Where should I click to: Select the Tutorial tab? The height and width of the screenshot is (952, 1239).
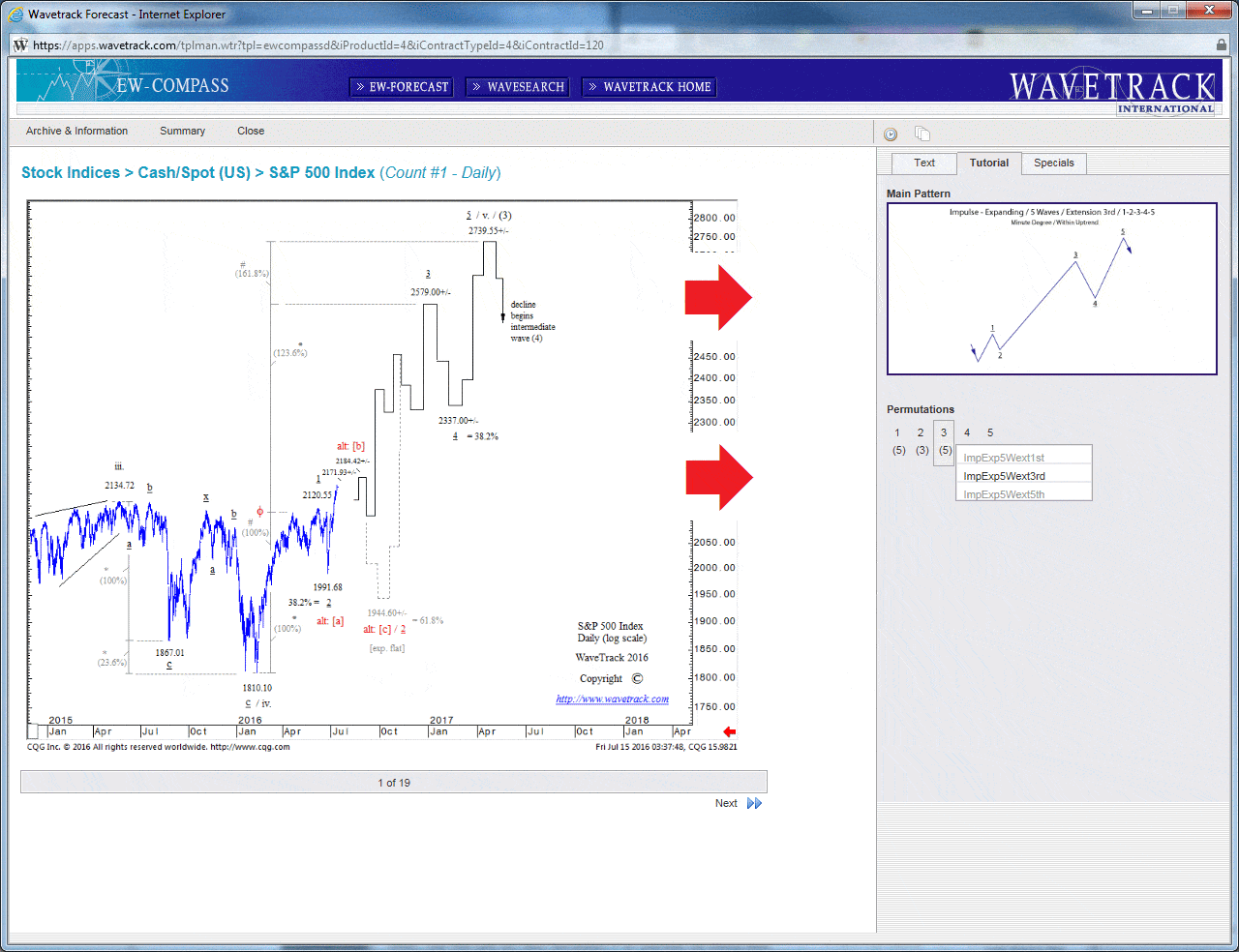989,163
